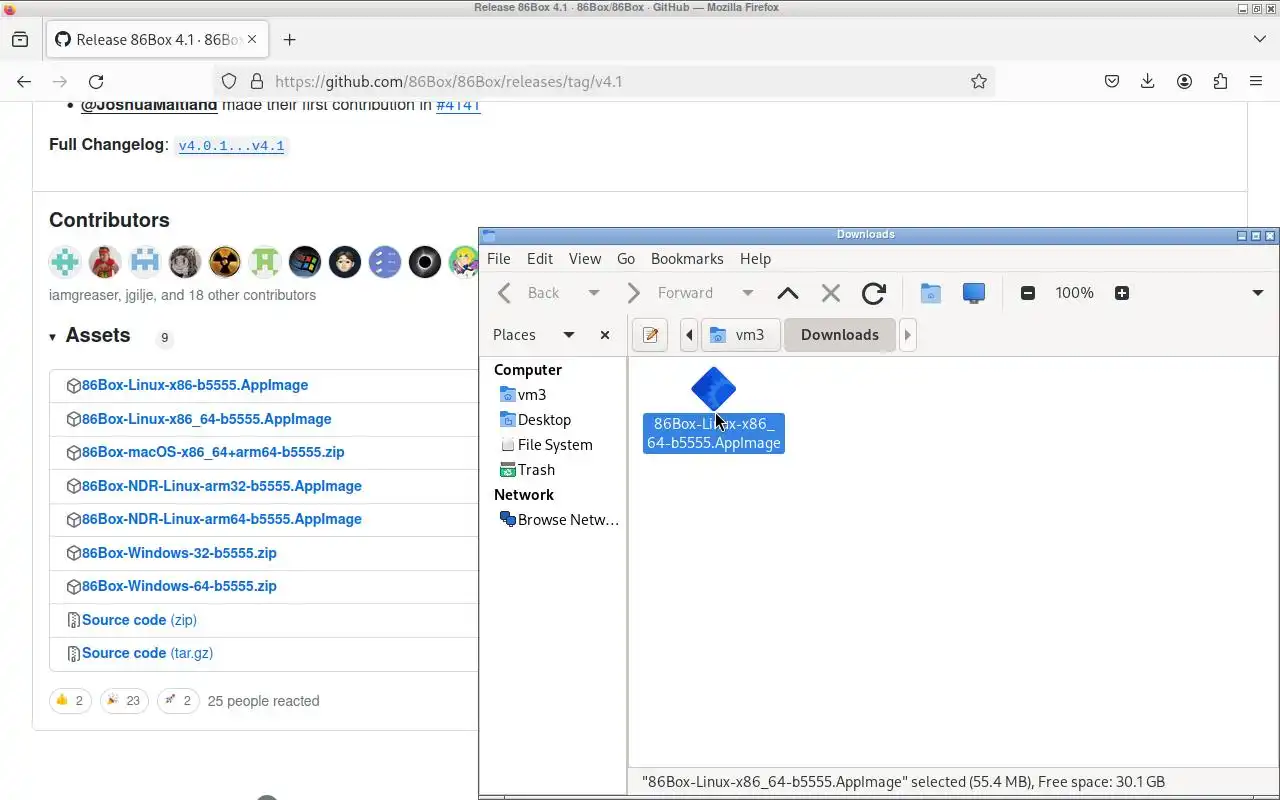Image resolution: width=1280 pixels, height=800 pixels.
Task: Open pull request #4141 link
Action: [458, 106]
